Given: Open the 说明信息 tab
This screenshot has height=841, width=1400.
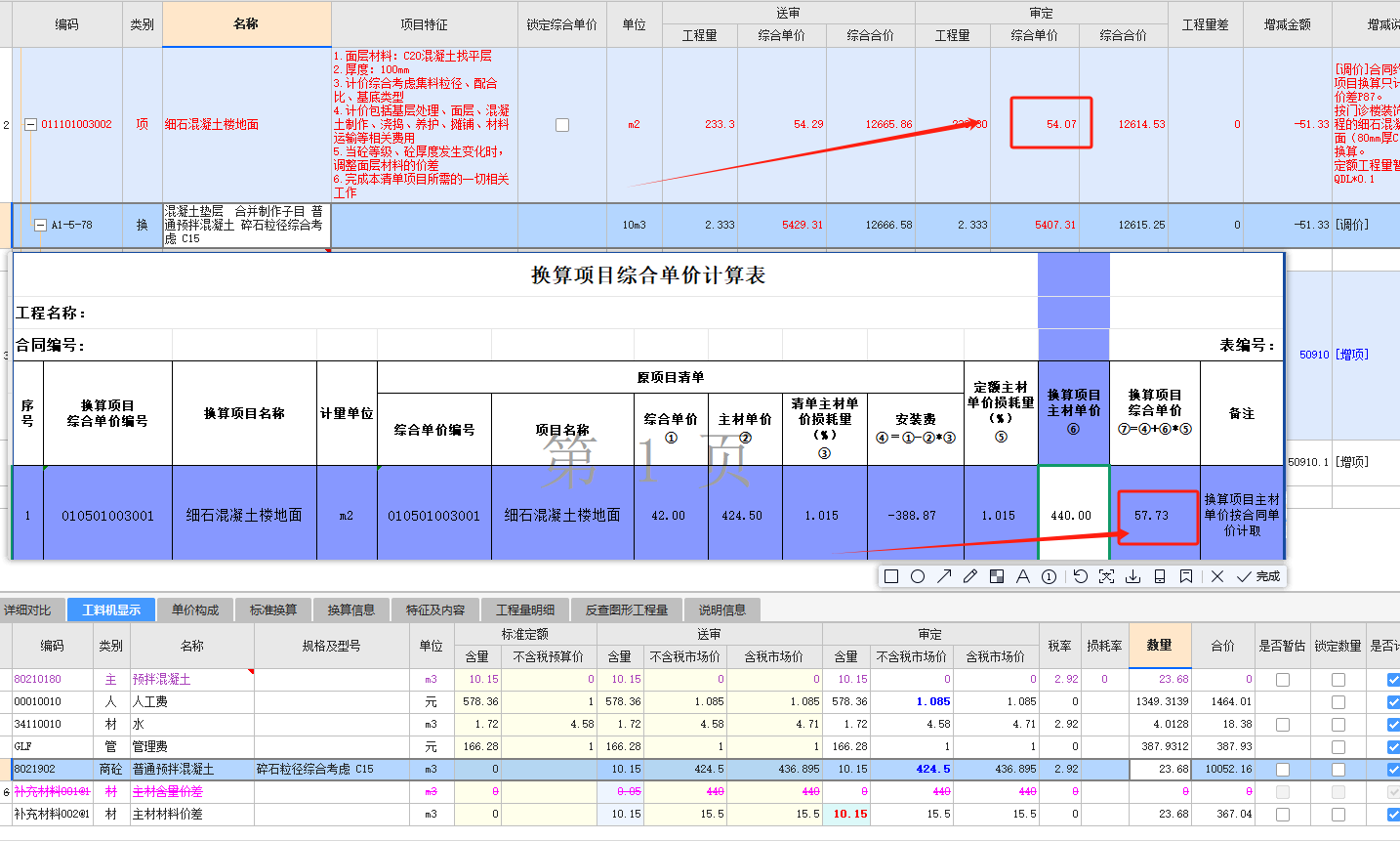Looking at the screenshot, I should pos(722,610).
